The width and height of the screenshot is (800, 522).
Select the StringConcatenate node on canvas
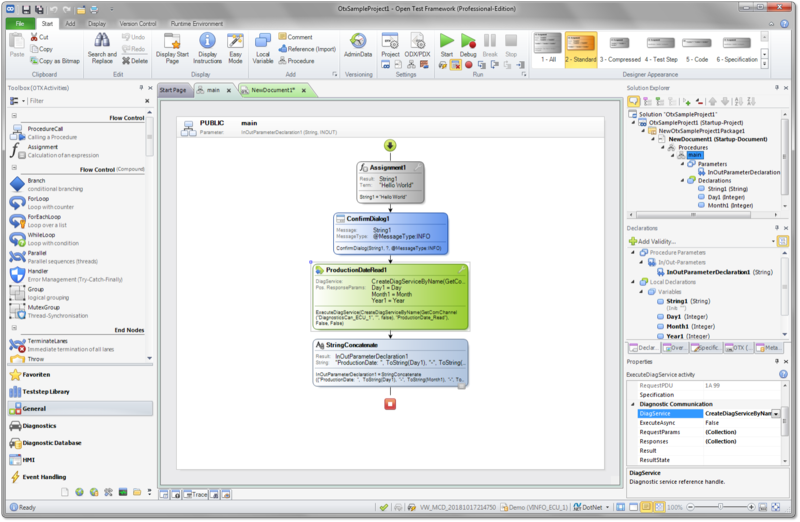(390, 363)
